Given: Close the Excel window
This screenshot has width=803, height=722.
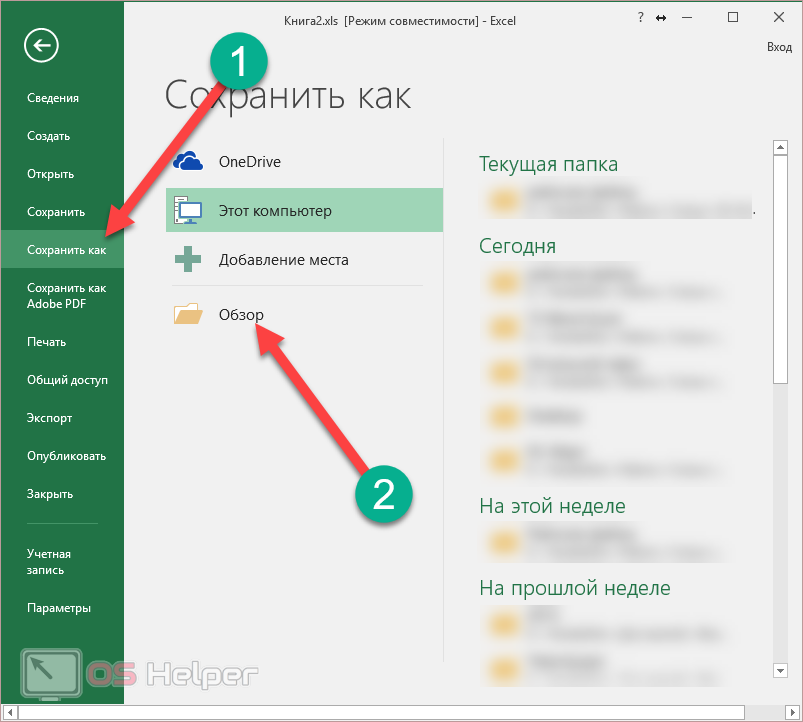Looking at the screenshot, I should click(779, 17).
